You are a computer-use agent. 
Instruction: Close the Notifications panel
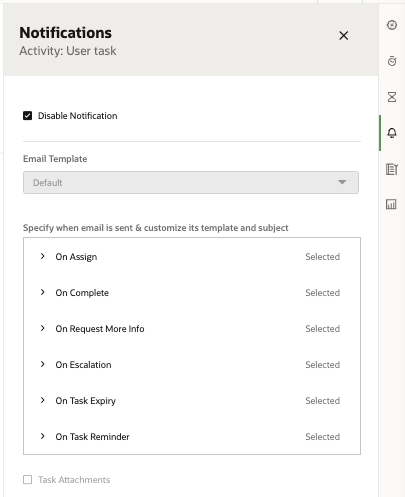pyautogui.click(x=344, y=35)
